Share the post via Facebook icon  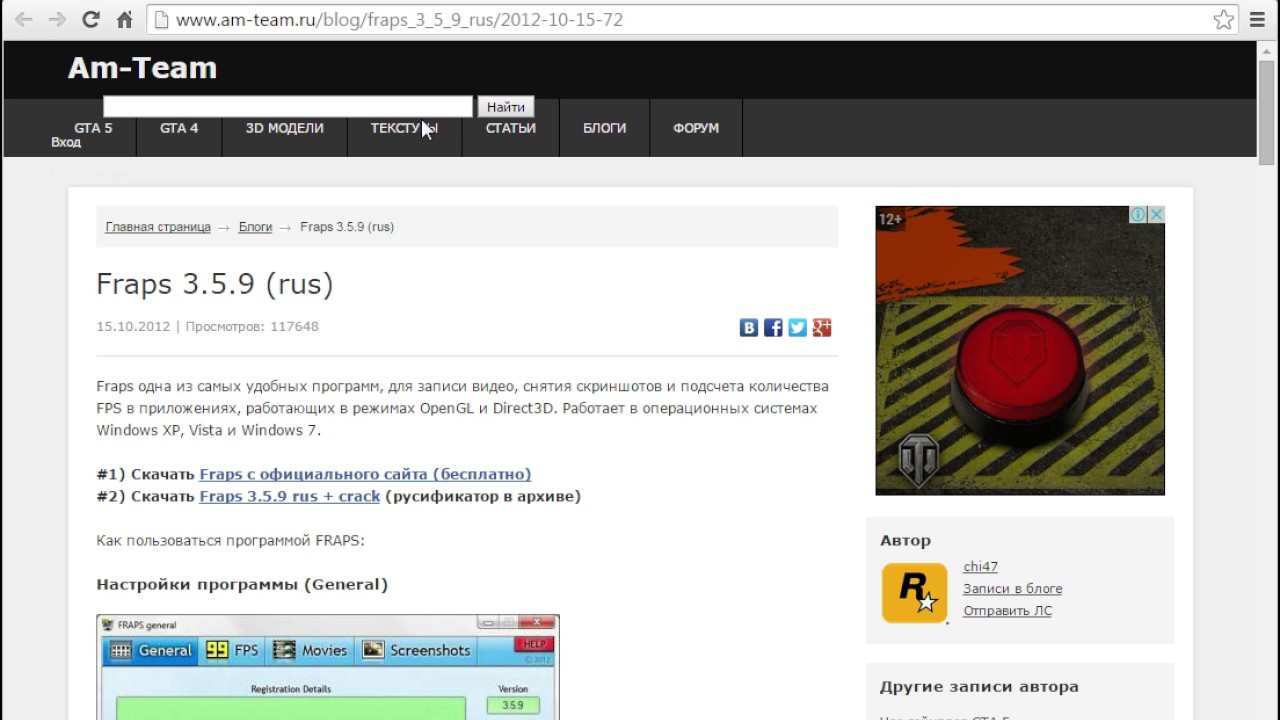pyautogui.click(x=773, y=327)
